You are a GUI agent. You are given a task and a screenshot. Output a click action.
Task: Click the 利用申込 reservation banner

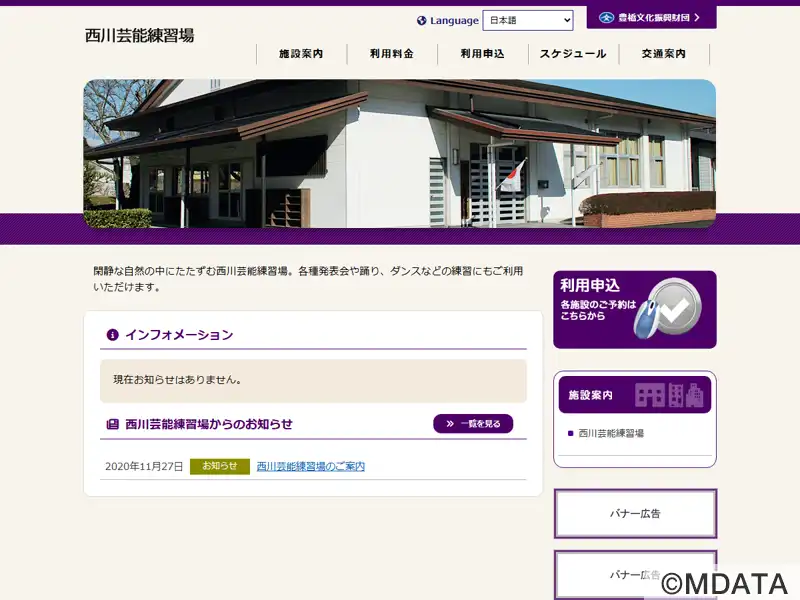tap(635, 310)
